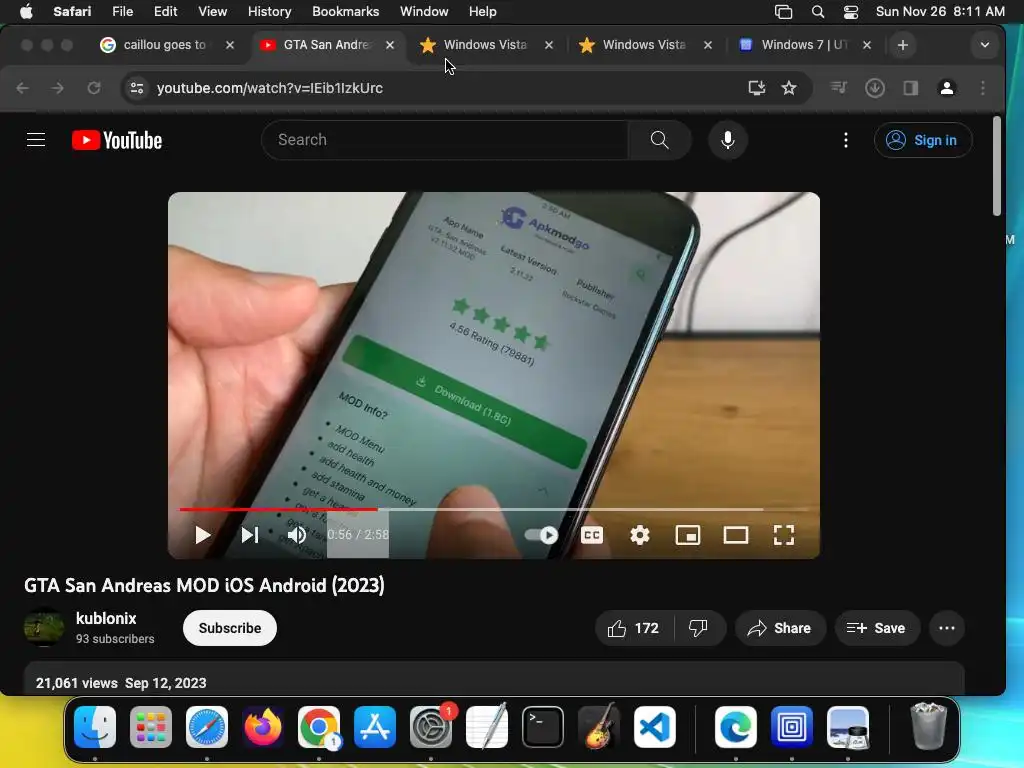Switch to Windows 7 tab
The image size is (1024, 768).
click(803, 45)
